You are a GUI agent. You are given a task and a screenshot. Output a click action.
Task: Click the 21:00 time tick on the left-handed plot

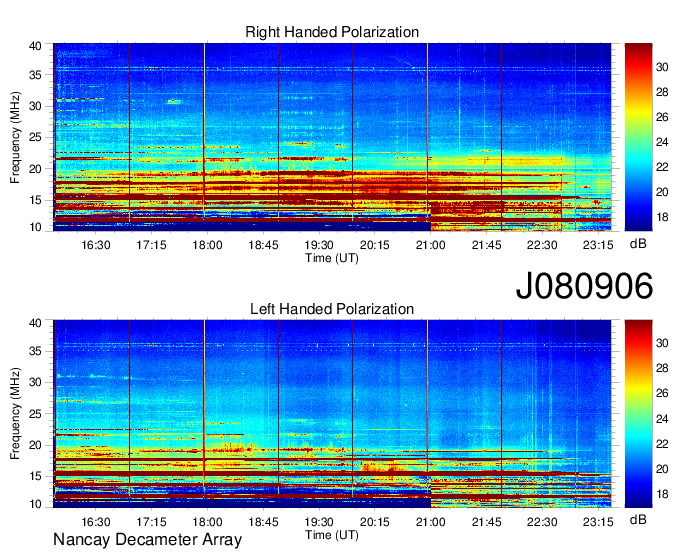(431, 522)
